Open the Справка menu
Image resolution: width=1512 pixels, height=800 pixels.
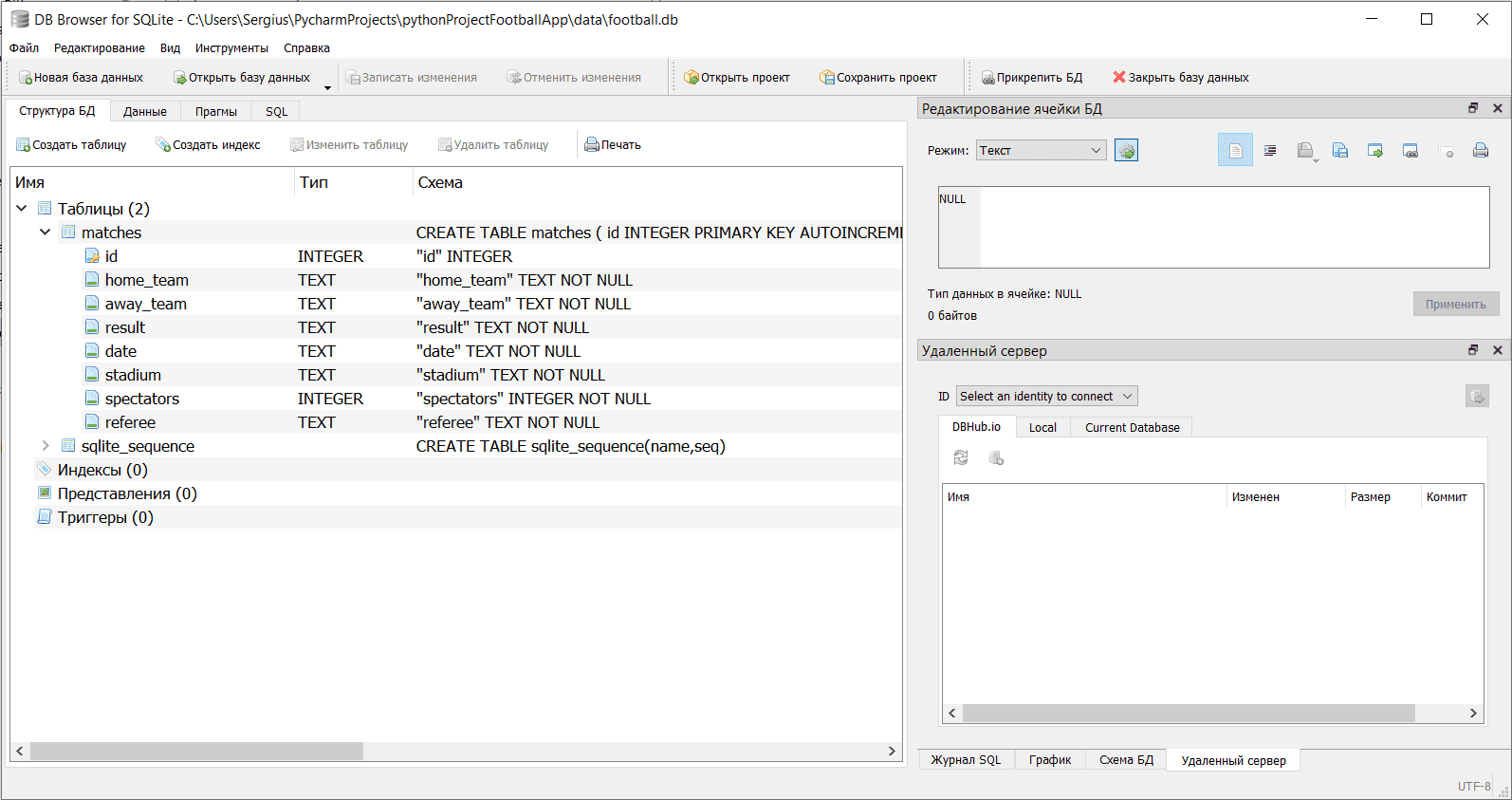point(306,48)
